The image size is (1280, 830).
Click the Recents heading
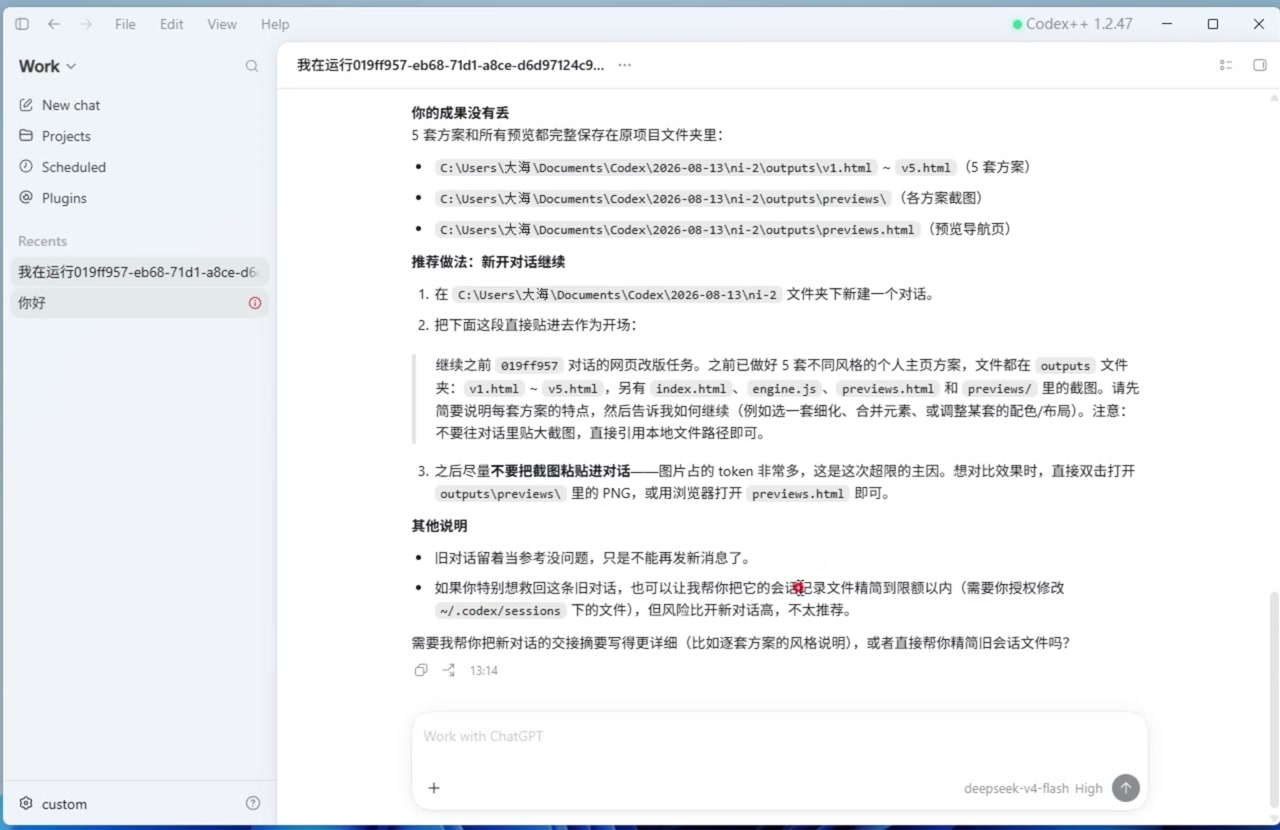click(42, 241)
